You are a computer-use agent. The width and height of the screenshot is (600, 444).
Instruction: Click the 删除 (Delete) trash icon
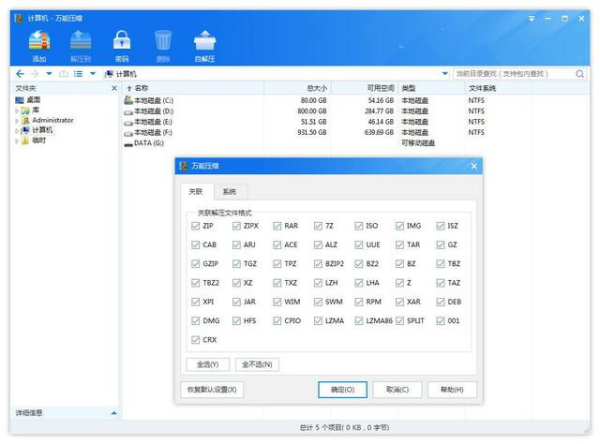[163, 40]
